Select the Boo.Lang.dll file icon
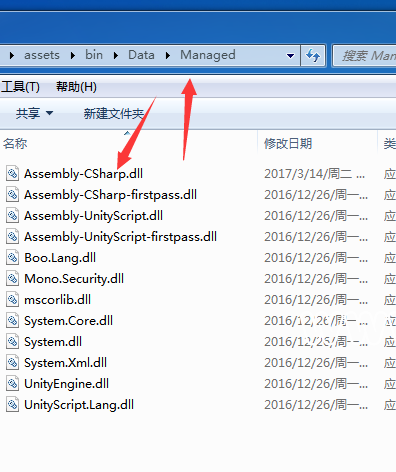This screenshot has height=472, width=396. point(12,258)
